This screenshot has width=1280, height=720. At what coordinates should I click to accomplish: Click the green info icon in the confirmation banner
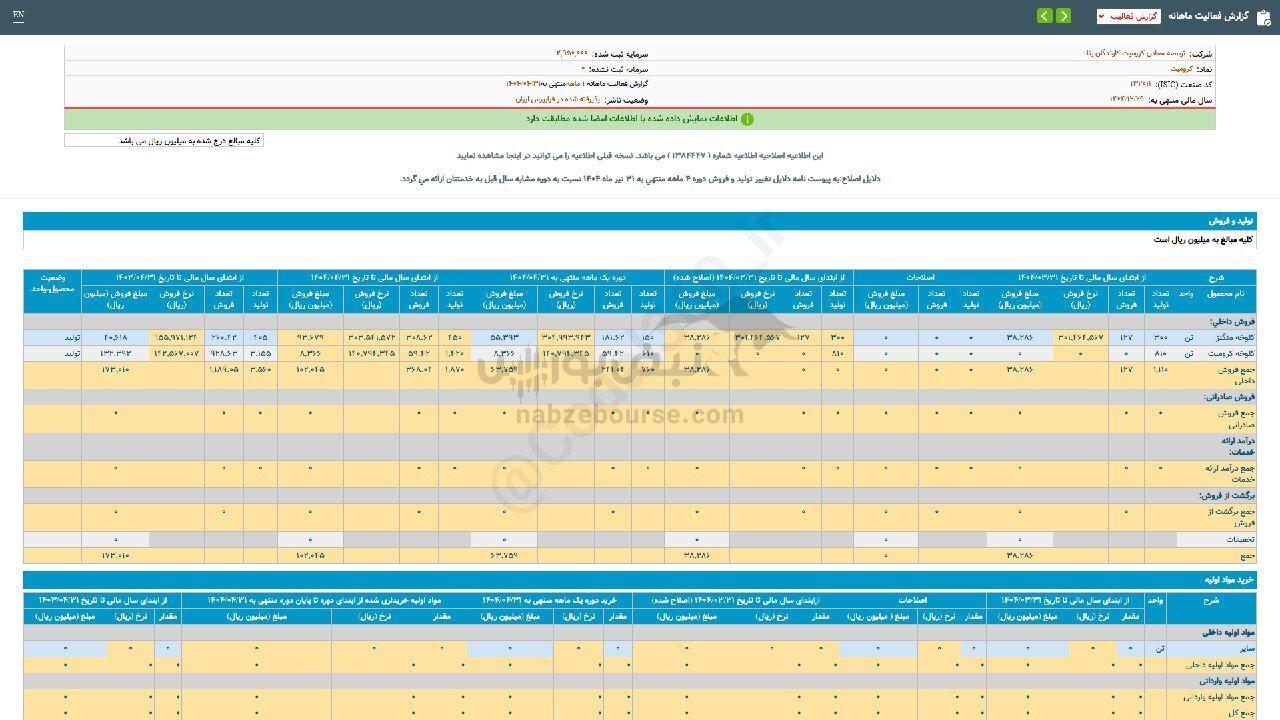click(x=749, y=117)
